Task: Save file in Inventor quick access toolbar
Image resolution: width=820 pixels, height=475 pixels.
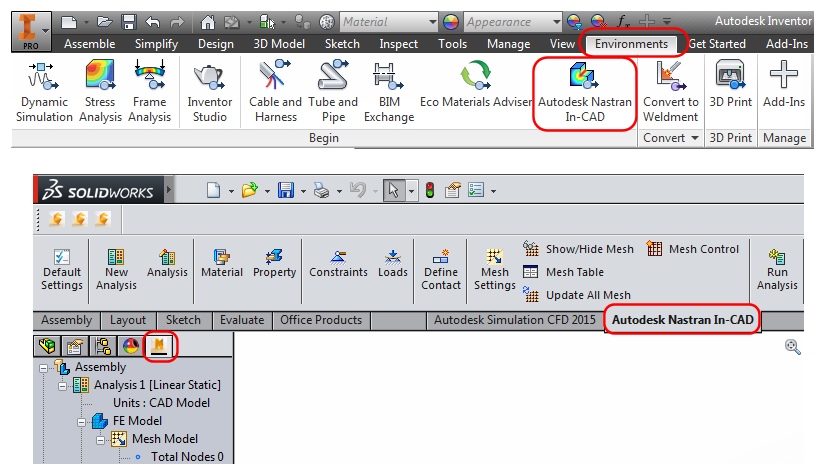Action: pyautogui.click(x=129, y=22)
